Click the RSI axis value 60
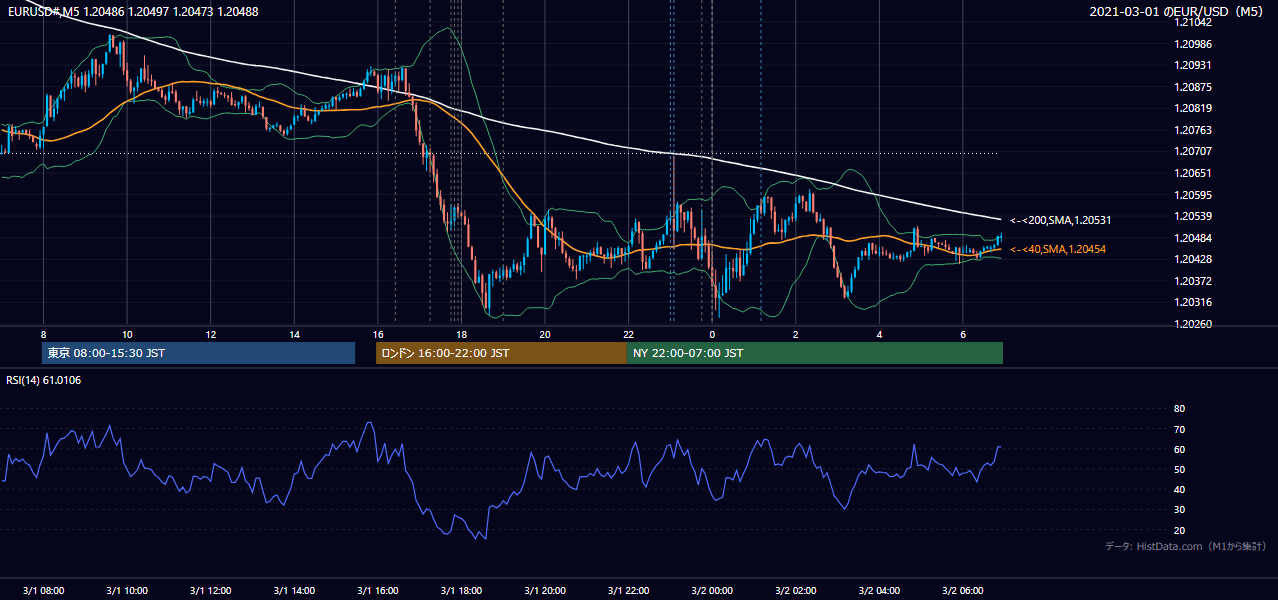The height and width of the screenshot is (600, 1278). pyautogui.click(x=1179, y=449)
